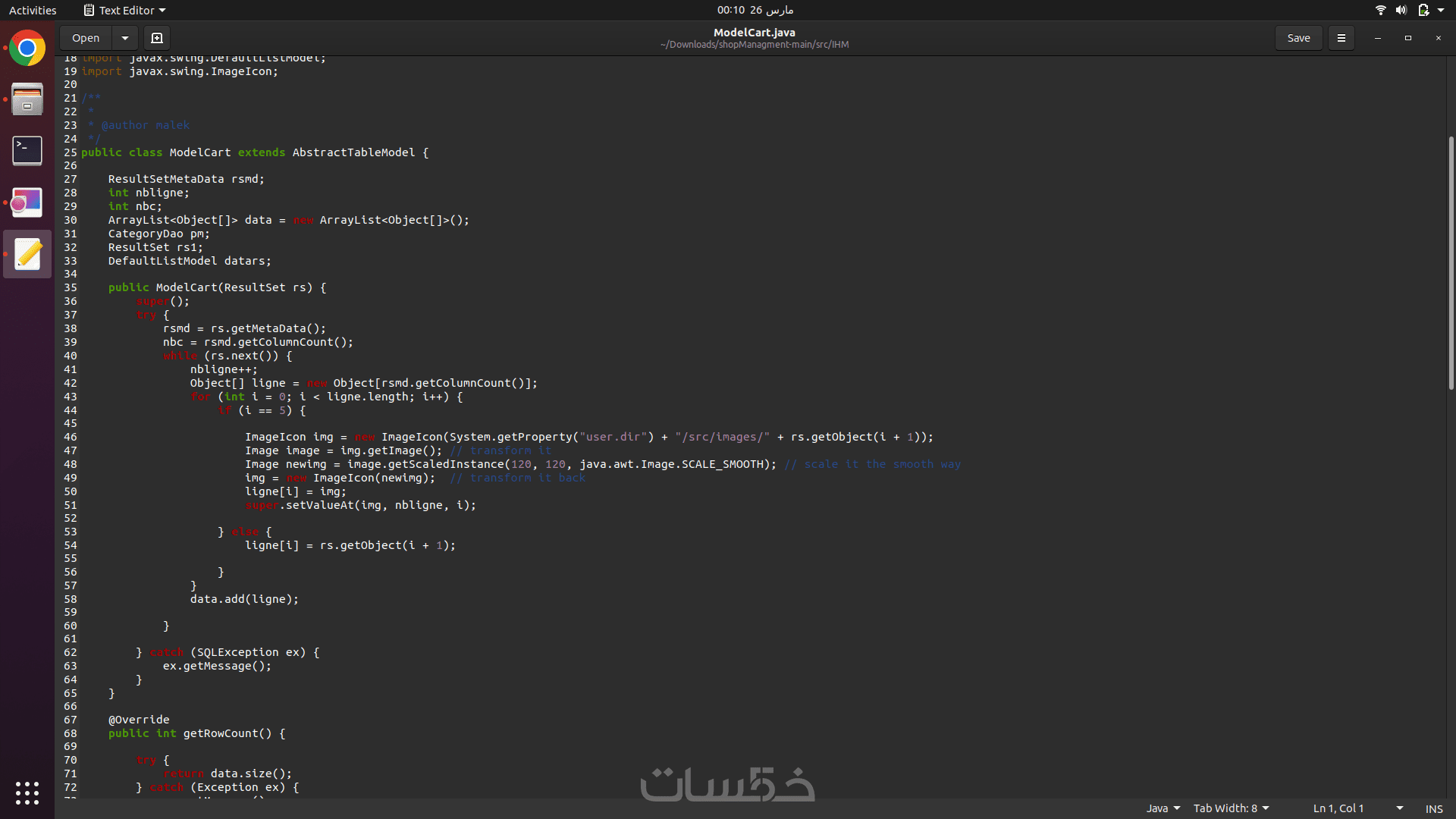Click the Wi-Fi status icon

click(x=1380, y=10)
